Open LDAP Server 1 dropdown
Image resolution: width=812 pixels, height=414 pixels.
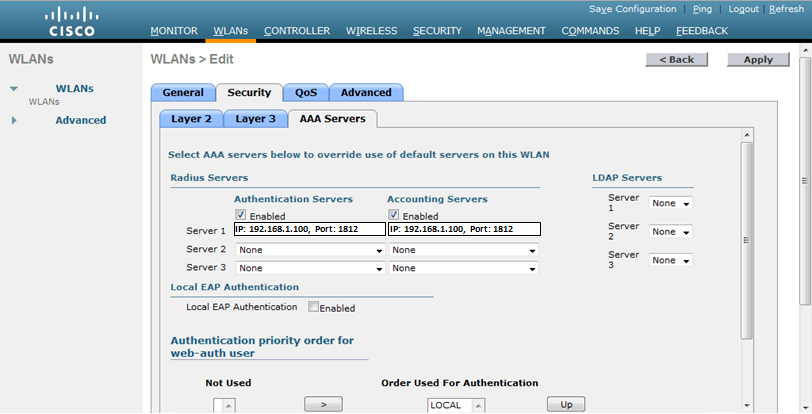pyautogui.click(x=671, y=203)
